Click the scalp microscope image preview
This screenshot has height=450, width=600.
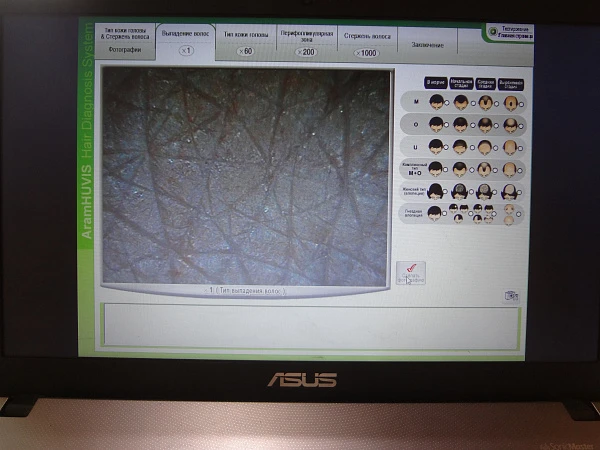245,175
